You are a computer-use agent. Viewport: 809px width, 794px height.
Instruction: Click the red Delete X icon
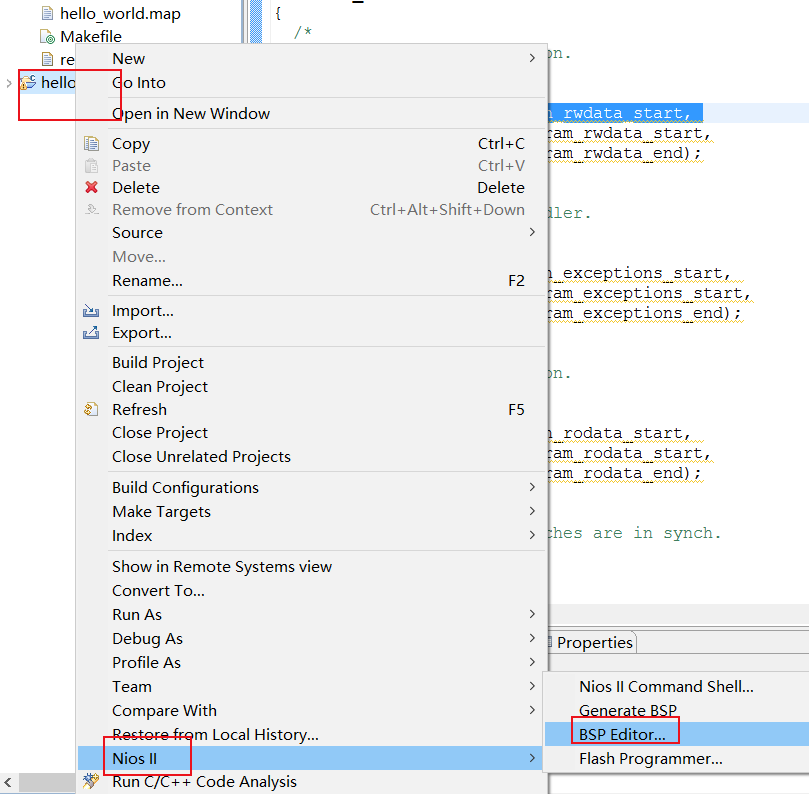(91, 187)
